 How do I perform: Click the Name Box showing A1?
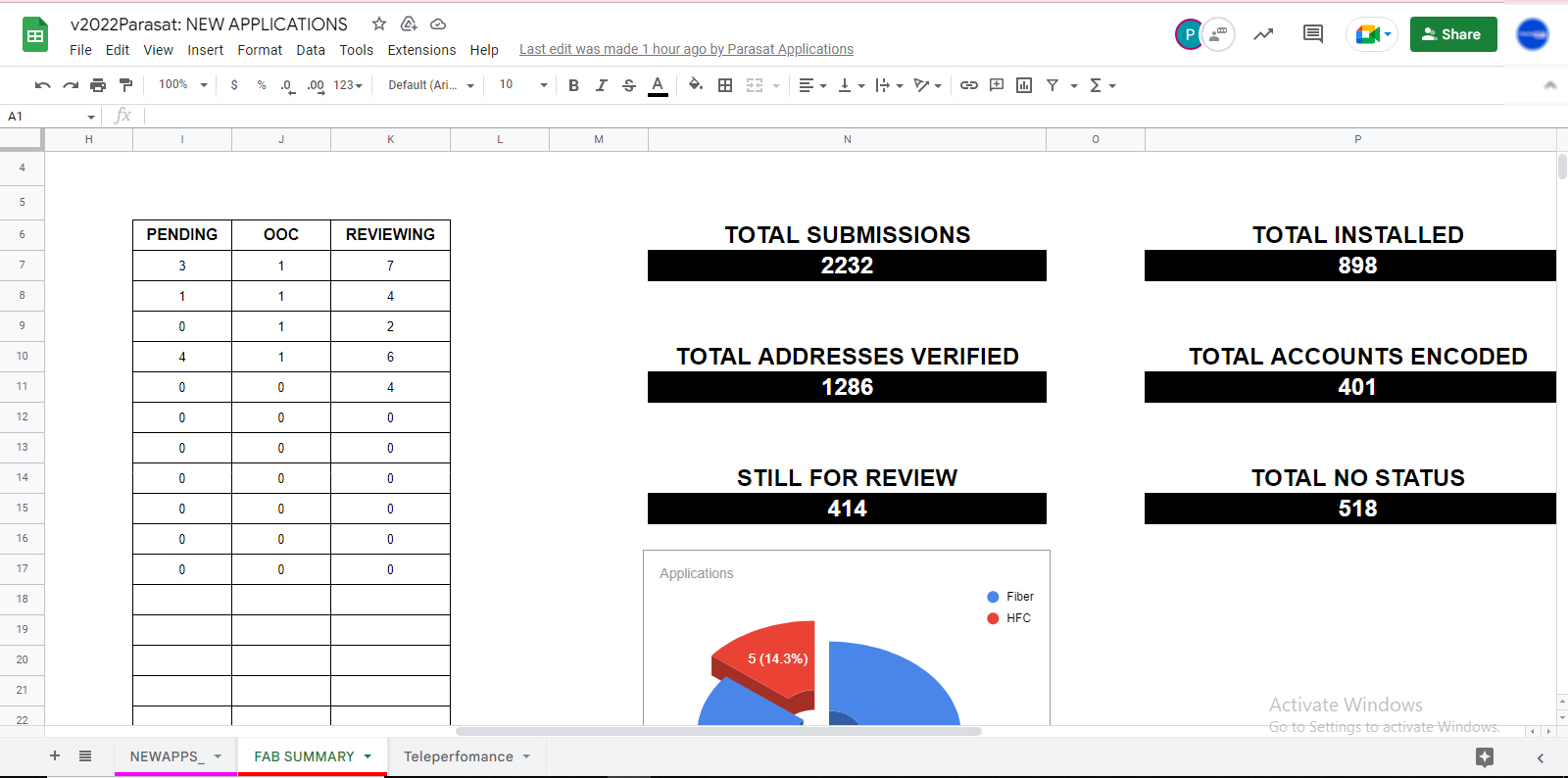[51, 117]
